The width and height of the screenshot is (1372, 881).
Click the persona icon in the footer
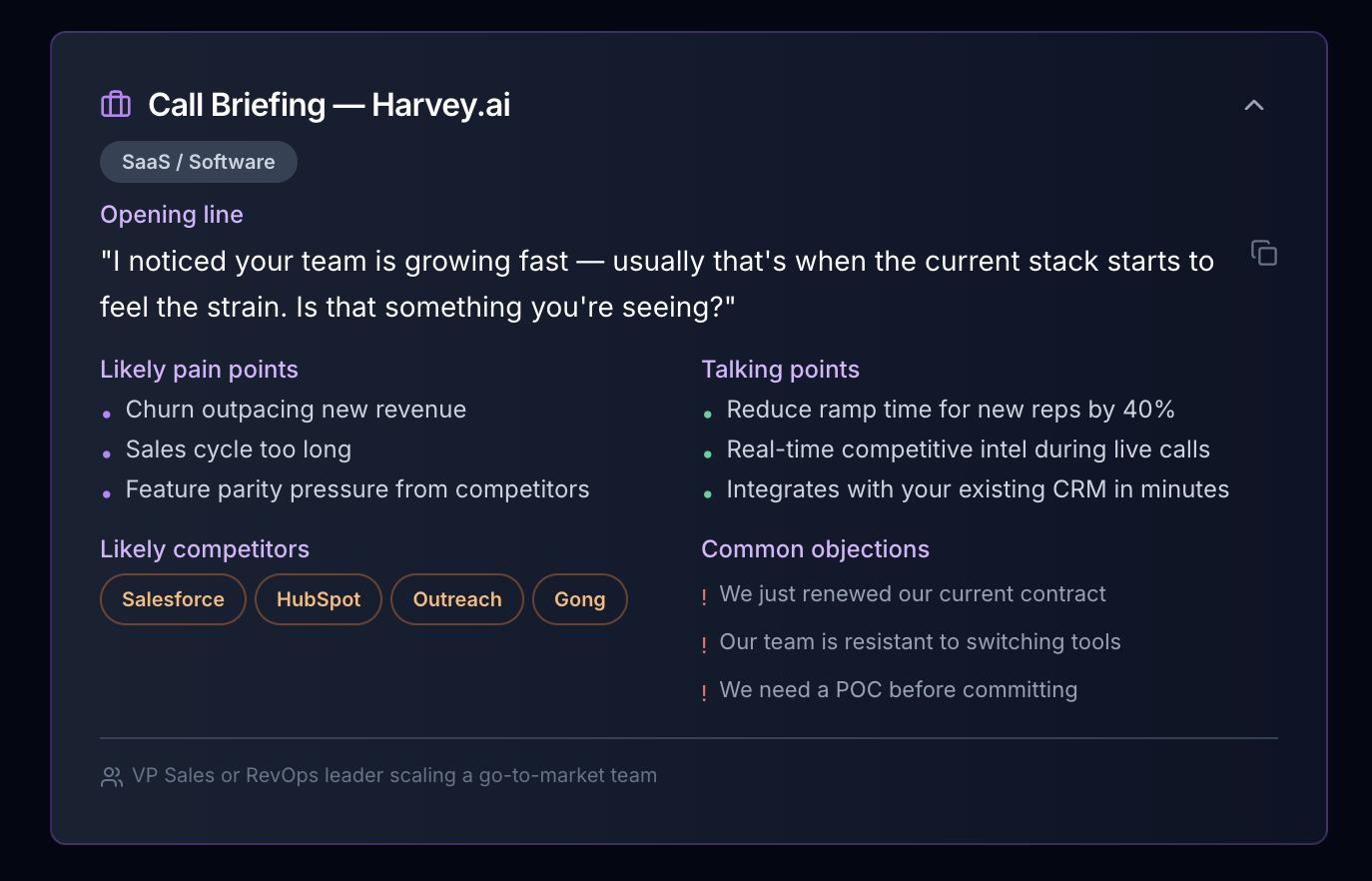pyautogui.click(x=112, y=776)
